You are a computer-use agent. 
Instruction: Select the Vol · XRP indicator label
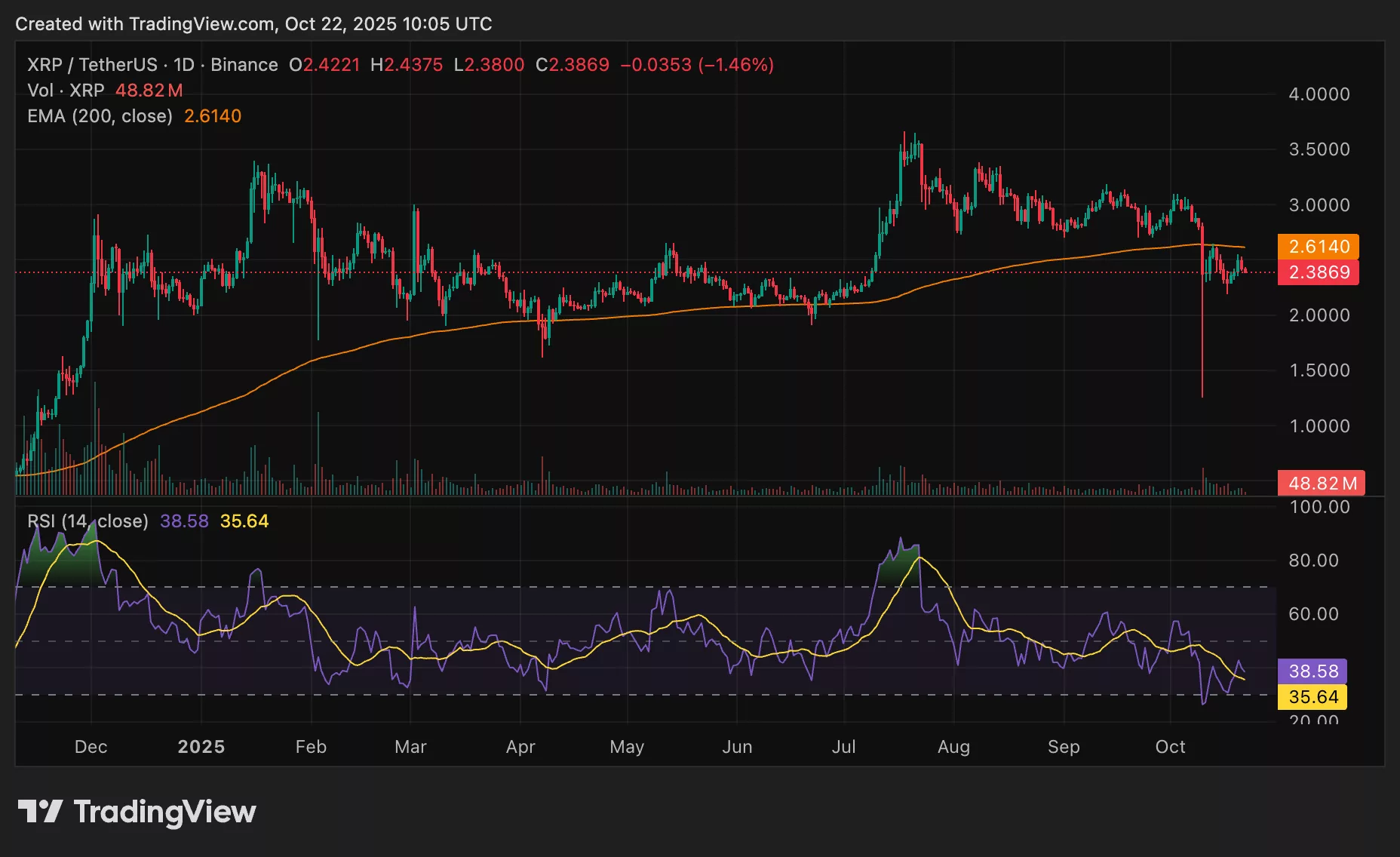pos(66,91)
